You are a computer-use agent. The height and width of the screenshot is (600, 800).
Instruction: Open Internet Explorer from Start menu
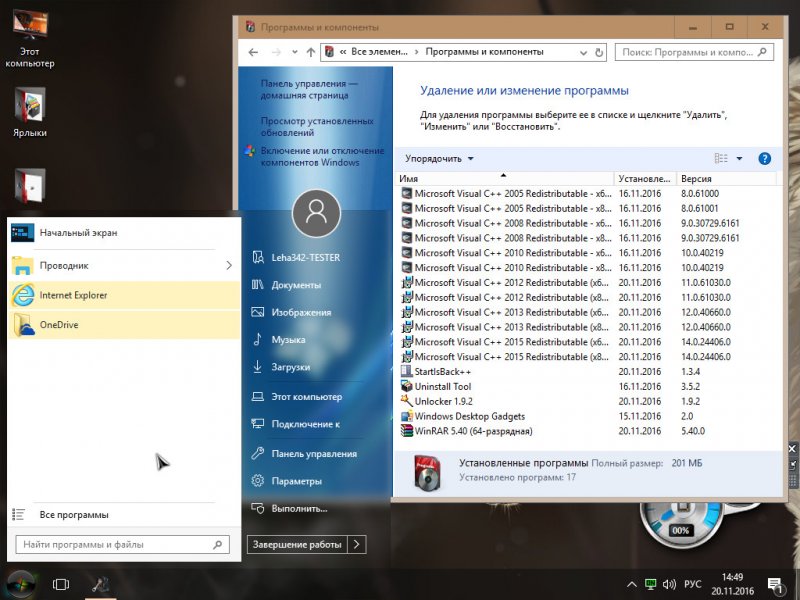(124, 295)
